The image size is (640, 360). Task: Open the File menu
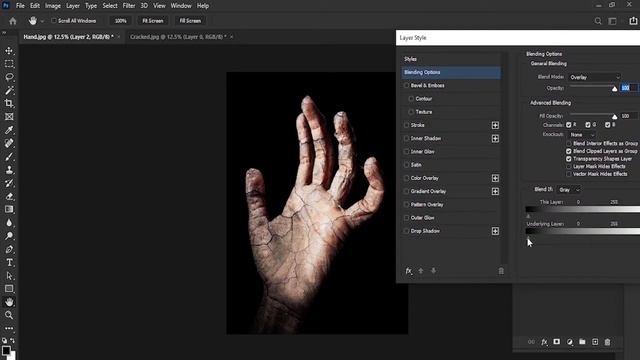tap(20, 6)
